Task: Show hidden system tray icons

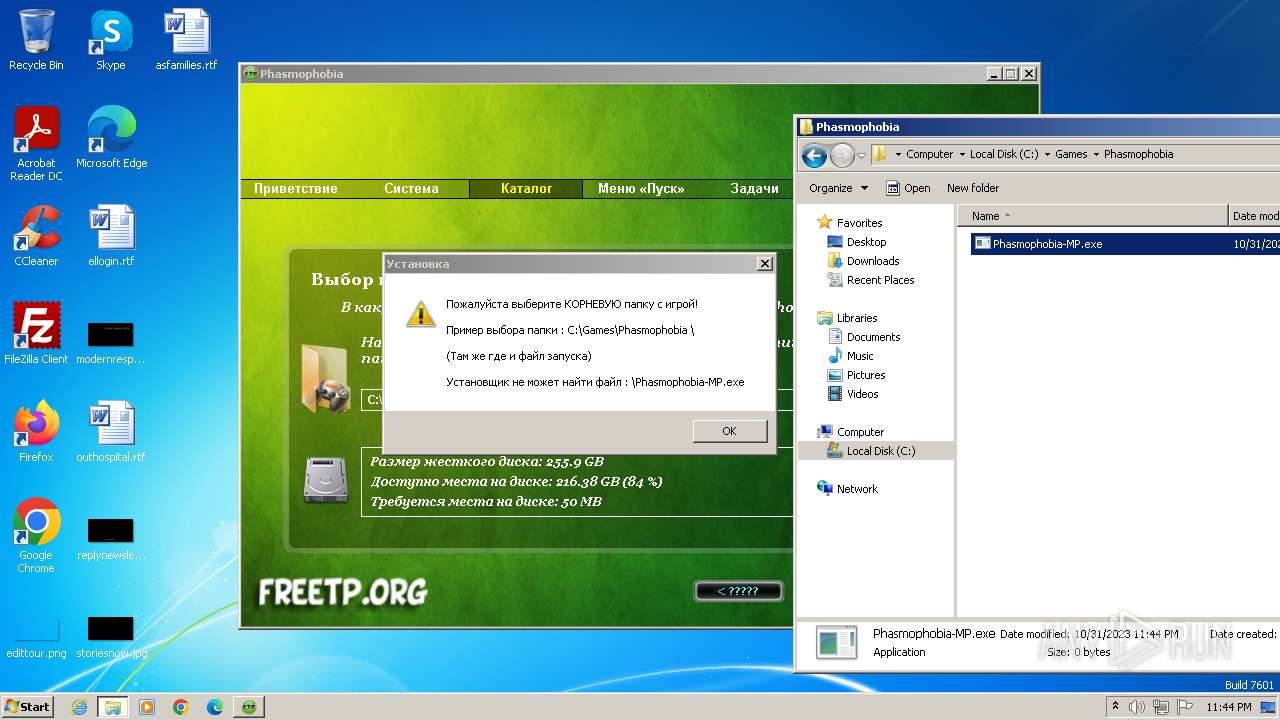Action: pos(1115,707)
